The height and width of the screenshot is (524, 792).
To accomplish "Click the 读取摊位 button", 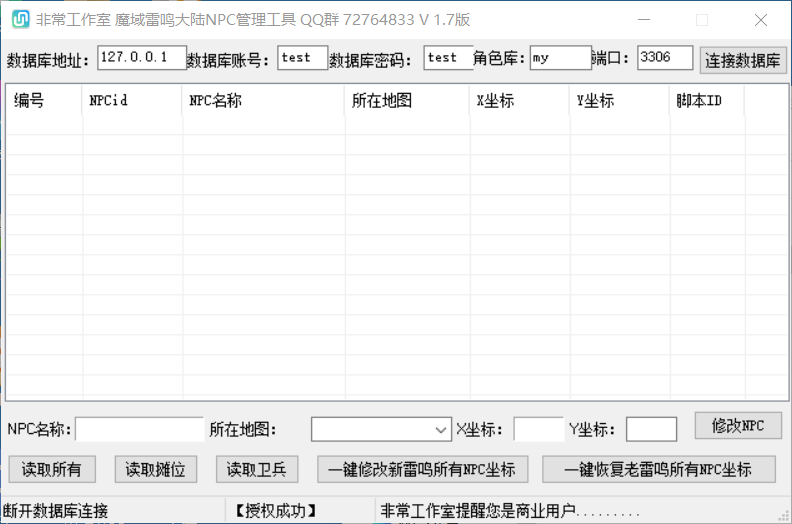I will pos(156,469).
